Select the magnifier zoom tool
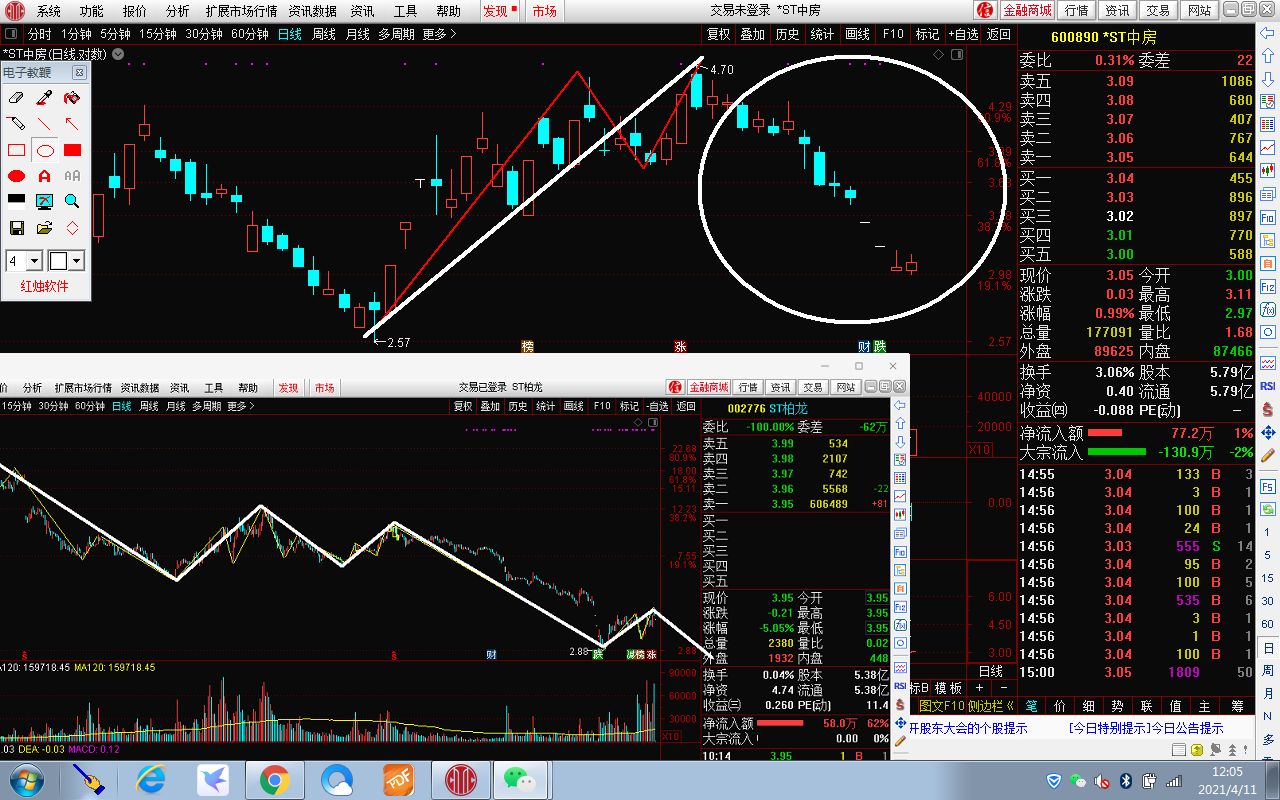 72,201
